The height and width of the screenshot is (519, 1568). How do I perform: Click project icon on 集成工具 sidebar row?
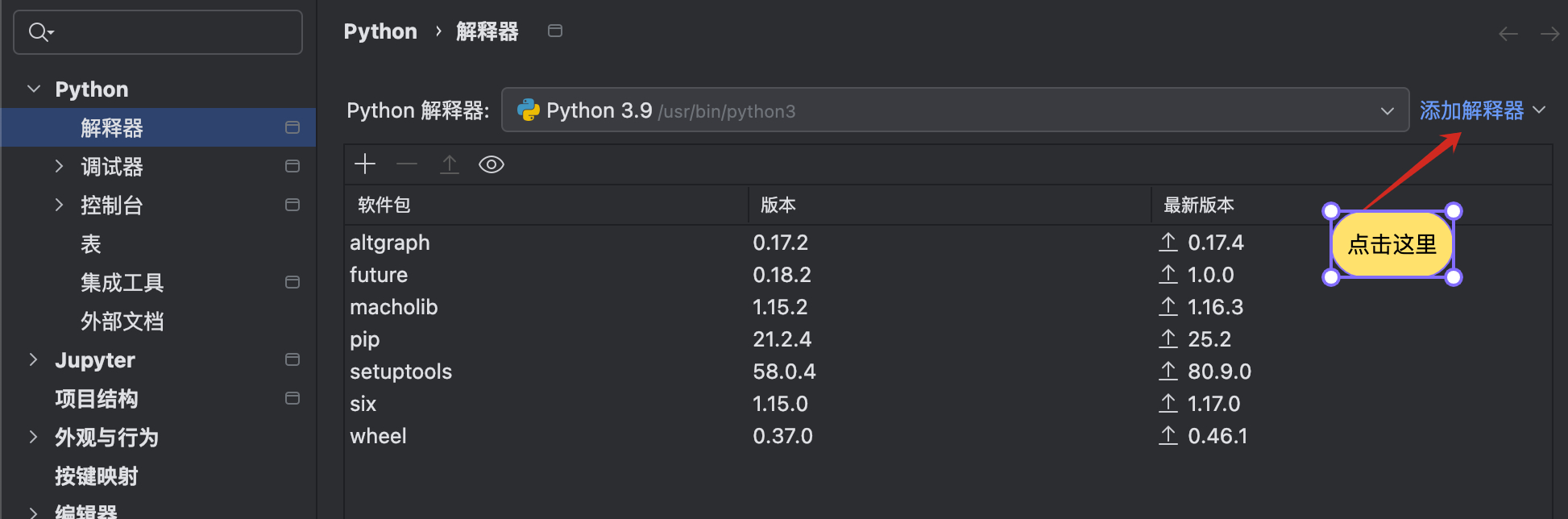coord(292,282)
